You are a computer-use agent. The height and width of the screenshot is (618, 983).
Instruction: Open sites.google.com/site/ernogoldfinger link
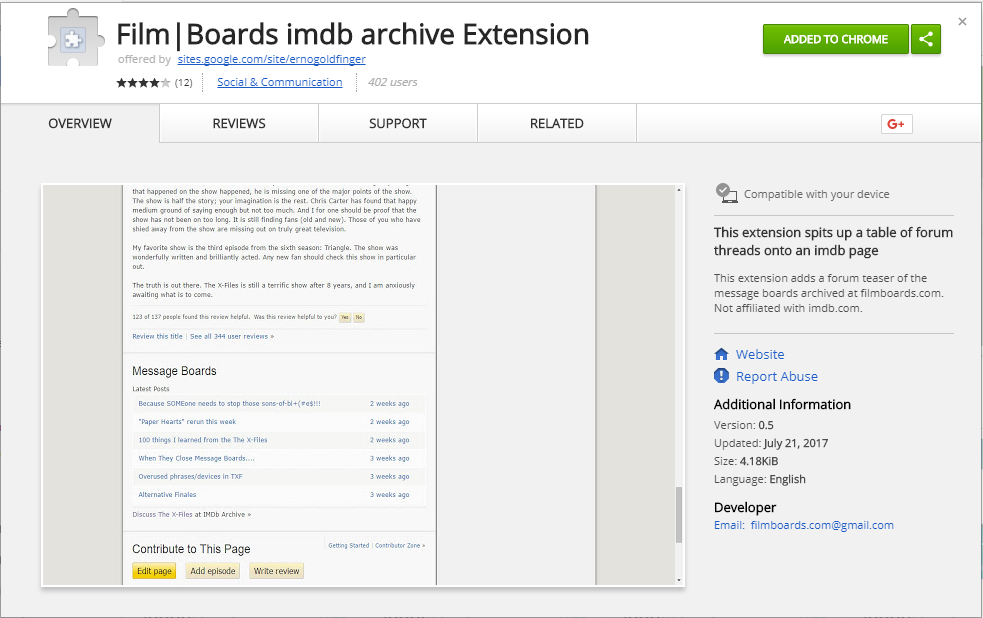(271, 59)
